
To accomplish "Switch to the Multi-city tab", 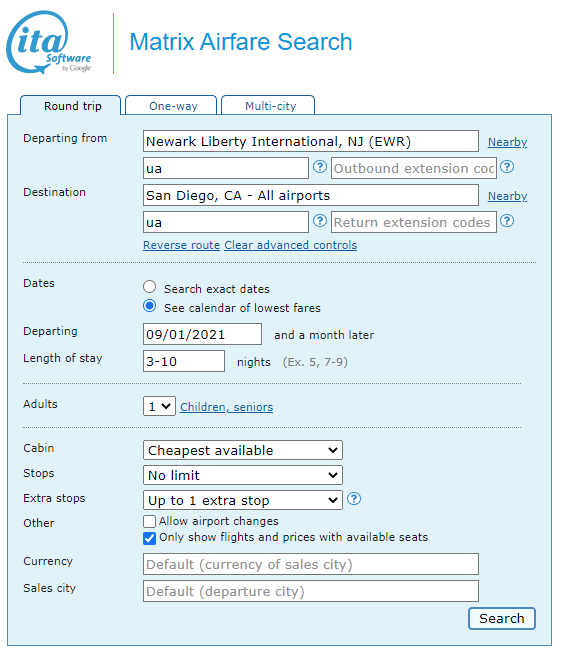I will coord(268,106).
